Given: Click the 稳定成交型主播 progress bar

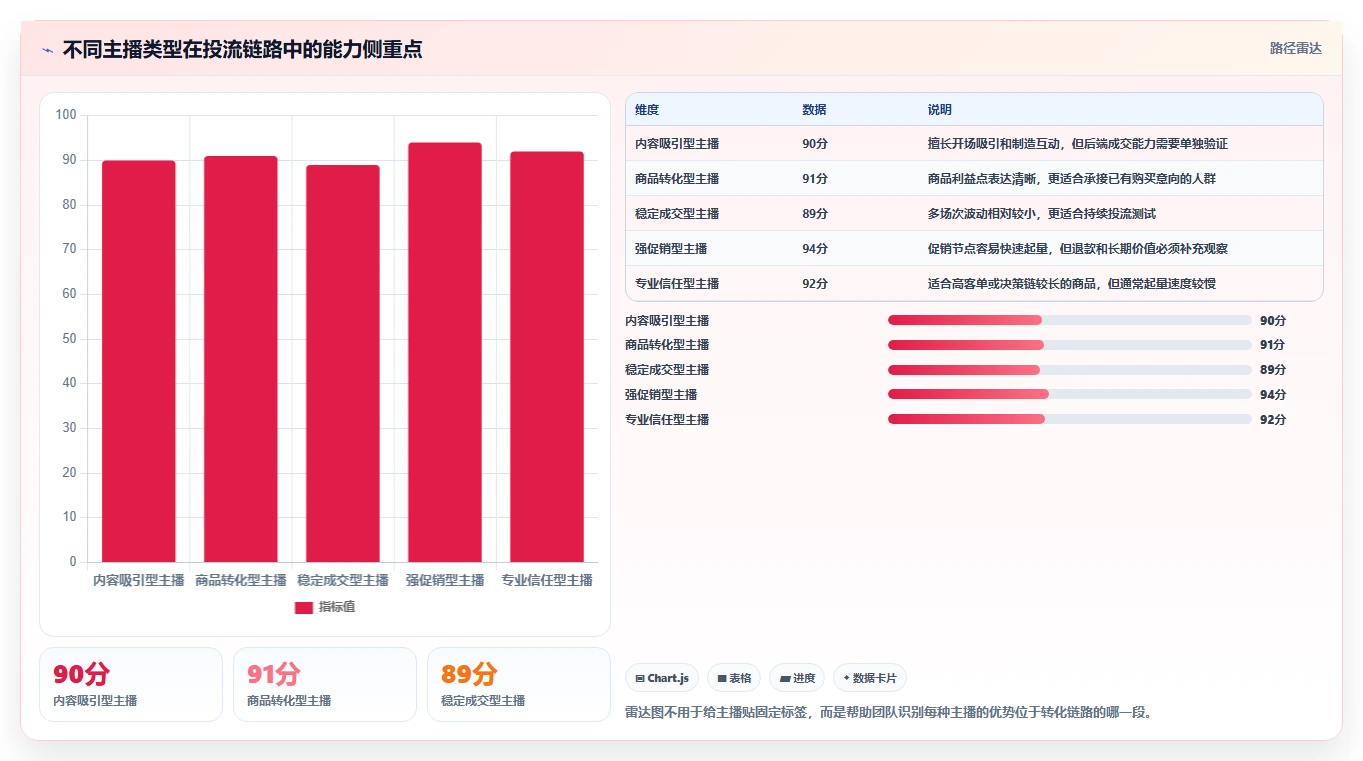Looking at the screenshot, I should [1070, 370].
